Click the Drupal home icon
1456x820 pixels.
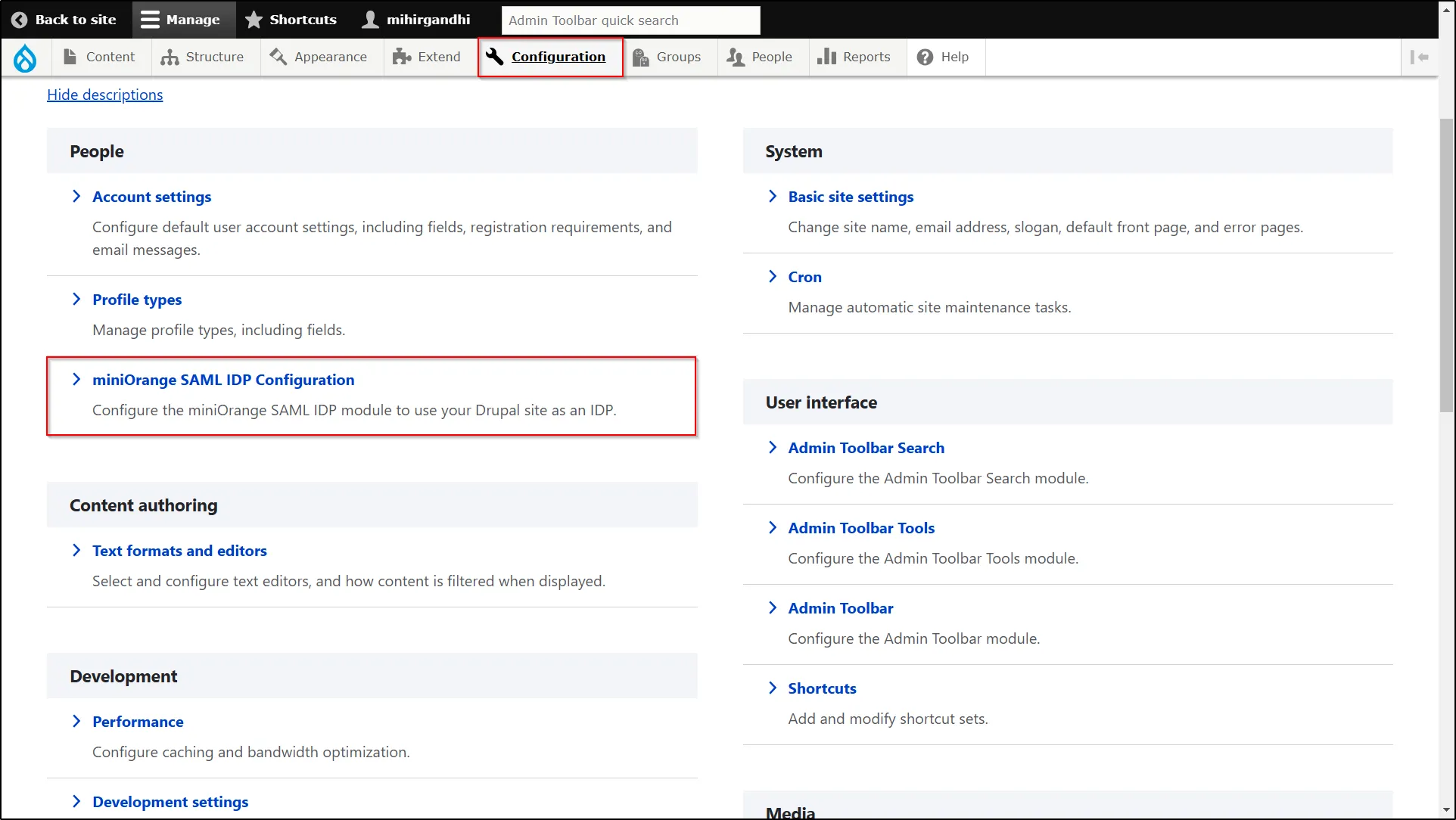(x=26, y=56)
